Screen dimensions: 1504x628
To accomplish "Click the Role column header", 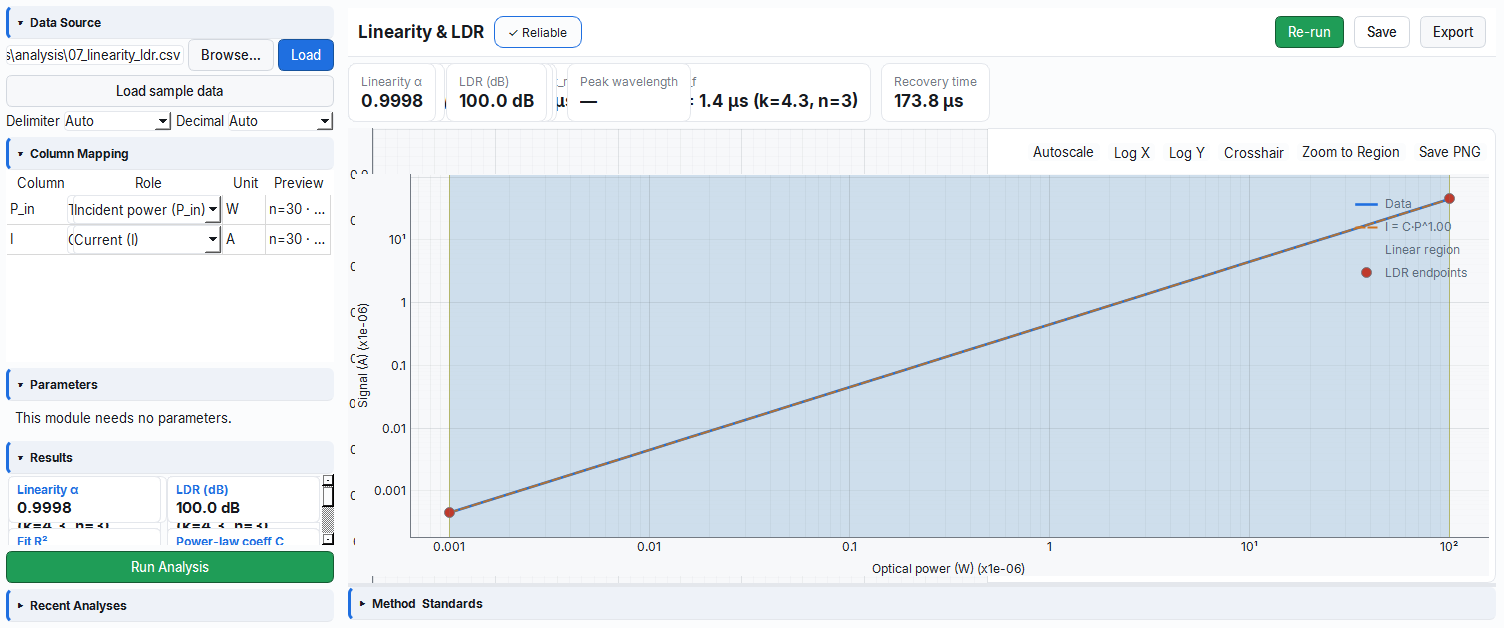I will pyautogui.click(x=148, y=183).
